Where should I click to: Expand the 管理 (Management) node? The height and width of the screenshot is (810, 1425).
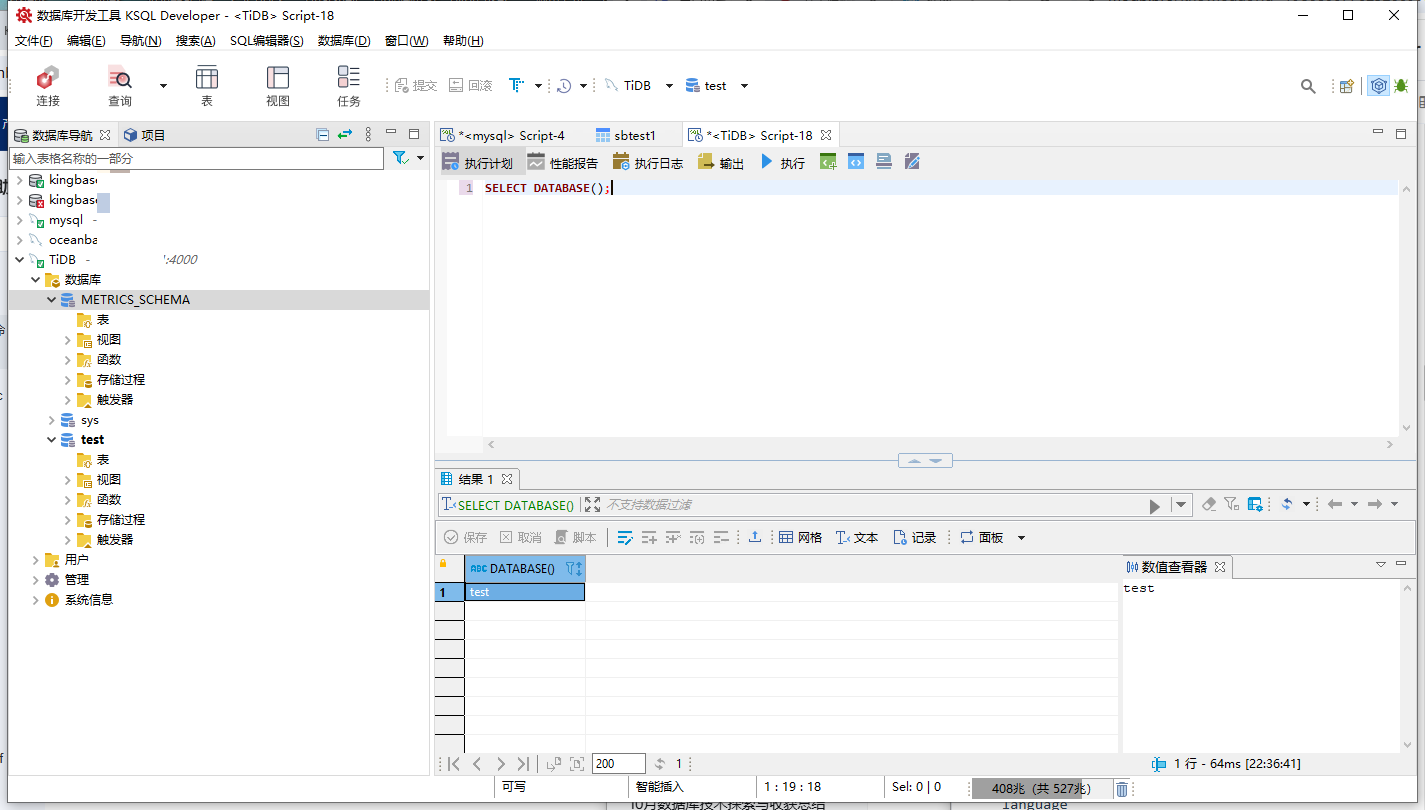36,580
